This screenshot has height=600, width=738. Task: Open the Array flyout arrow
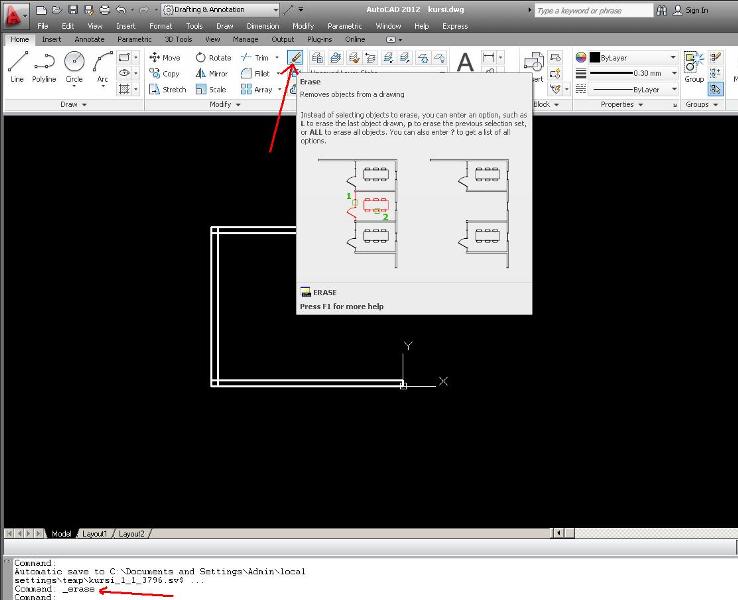280,89
